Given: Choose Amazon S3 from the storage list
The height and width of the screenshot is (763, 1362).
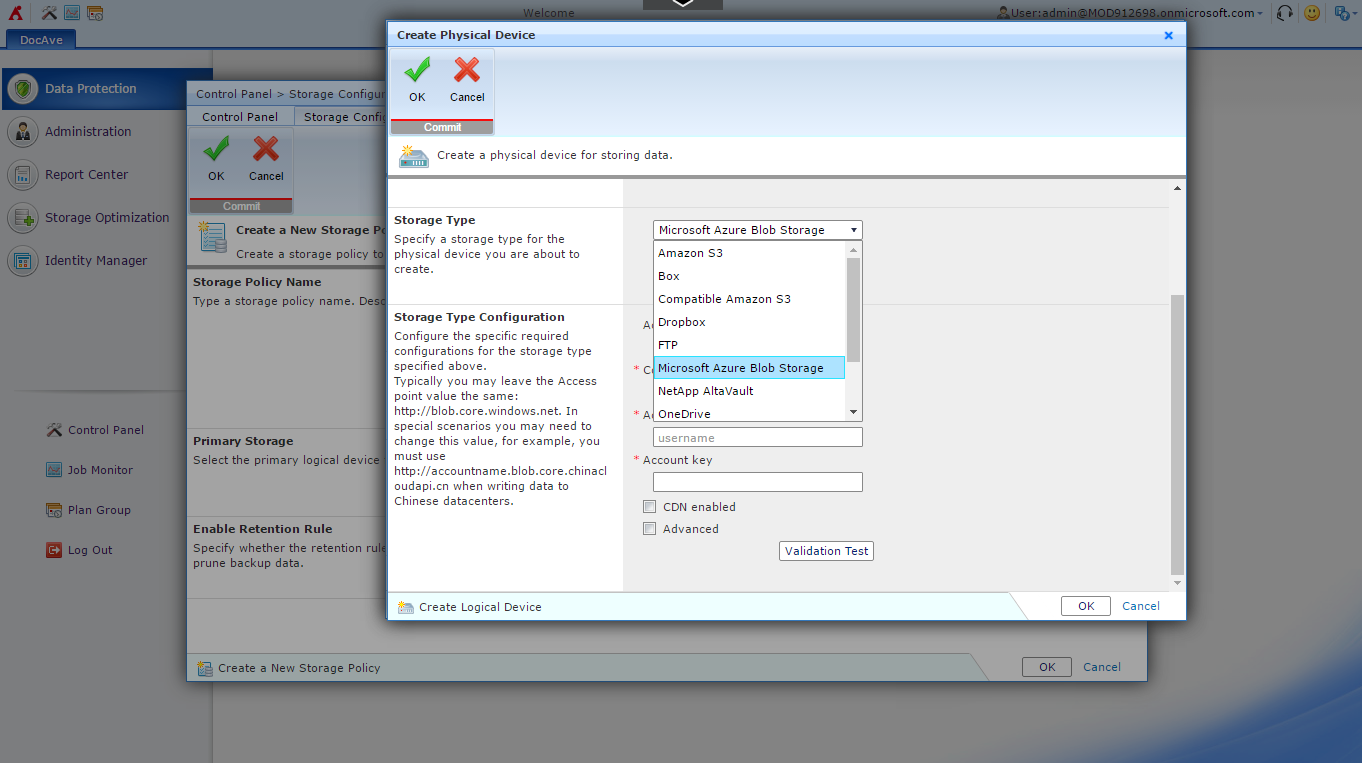Looking at the screenshot, I should click(749, 253).
